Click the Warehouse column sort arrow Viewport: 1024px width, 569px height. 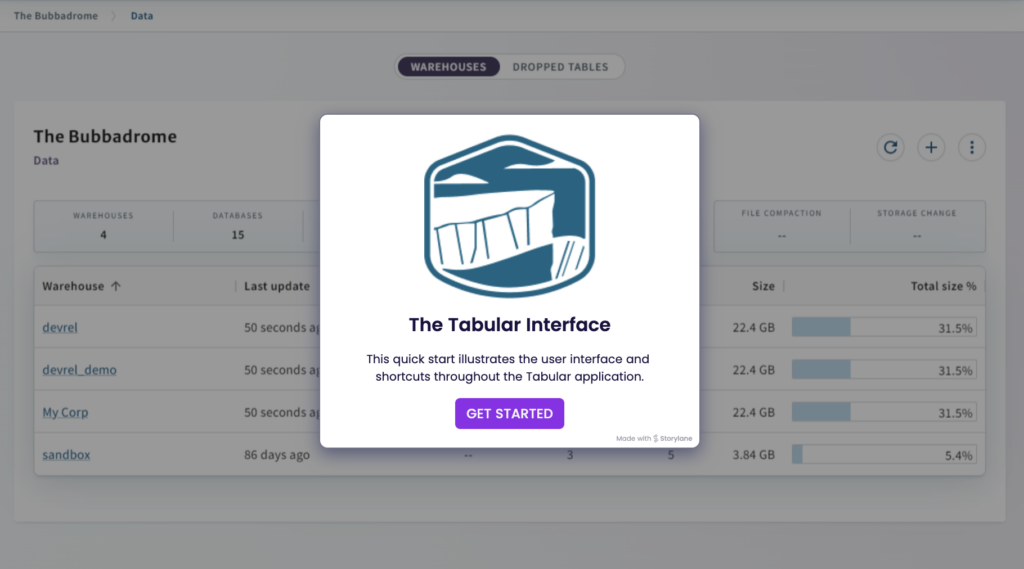(116, 286)
